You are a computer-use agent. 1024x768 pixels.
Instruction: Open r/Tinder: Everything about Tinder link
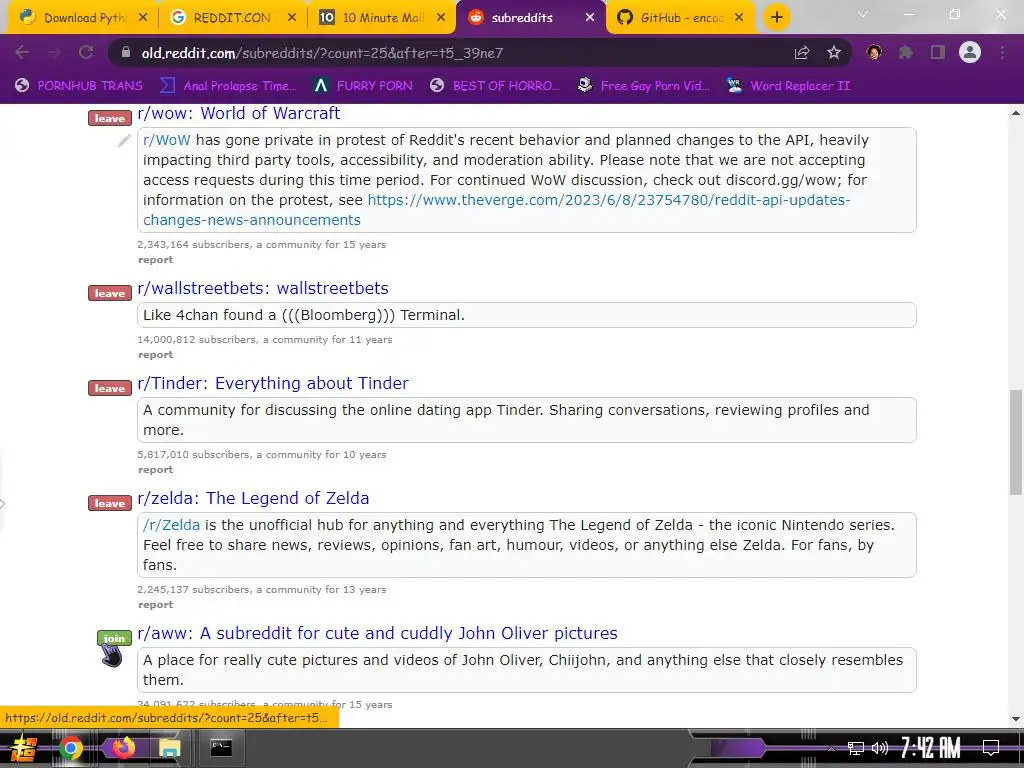273,383
